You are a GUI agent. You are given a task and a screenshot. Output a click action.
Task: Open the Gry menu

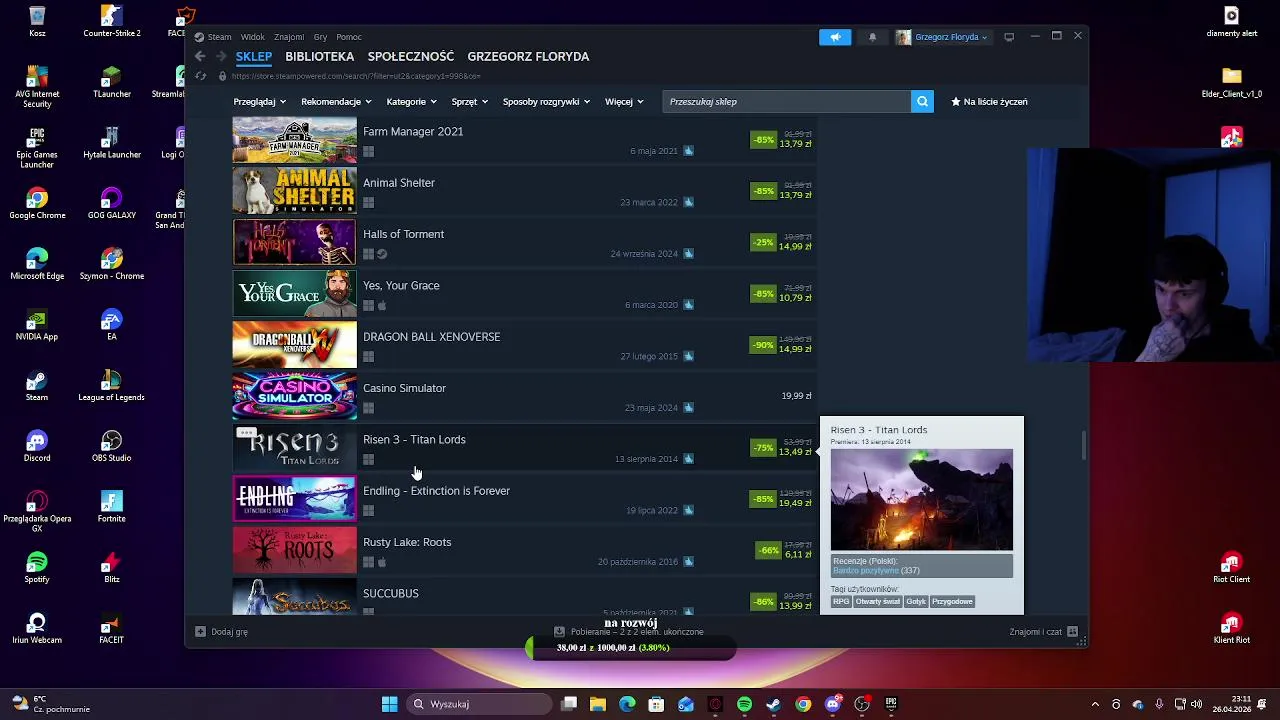pos(320,37)
